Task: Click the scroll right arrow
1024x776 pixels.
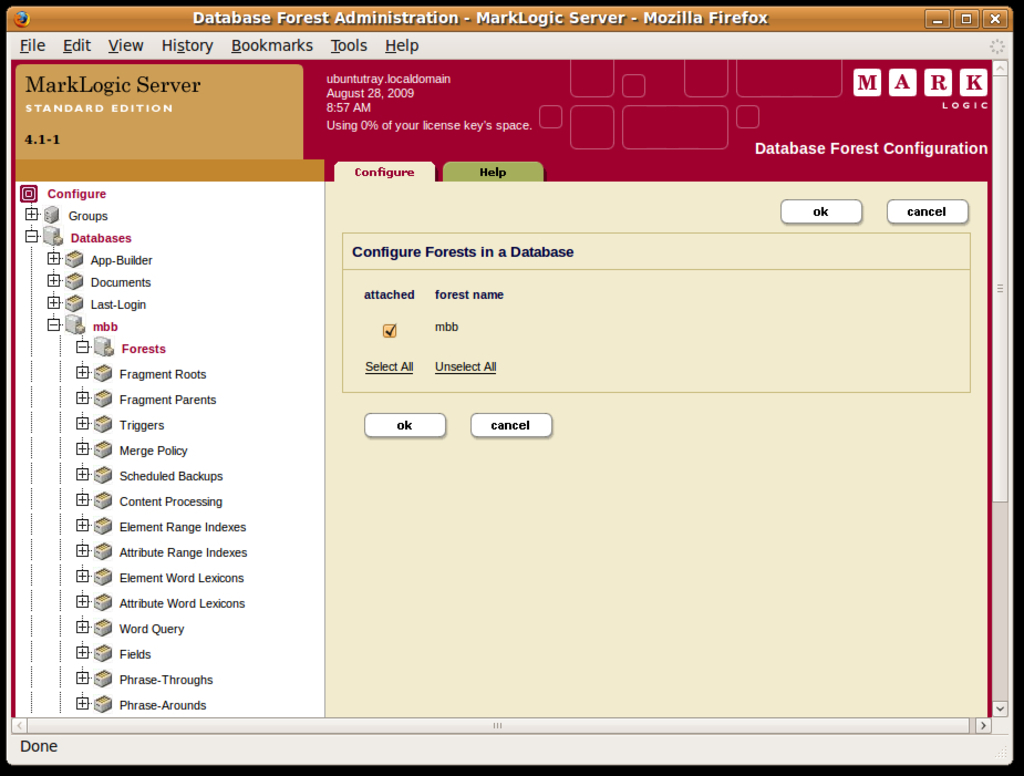Action: 984,725
